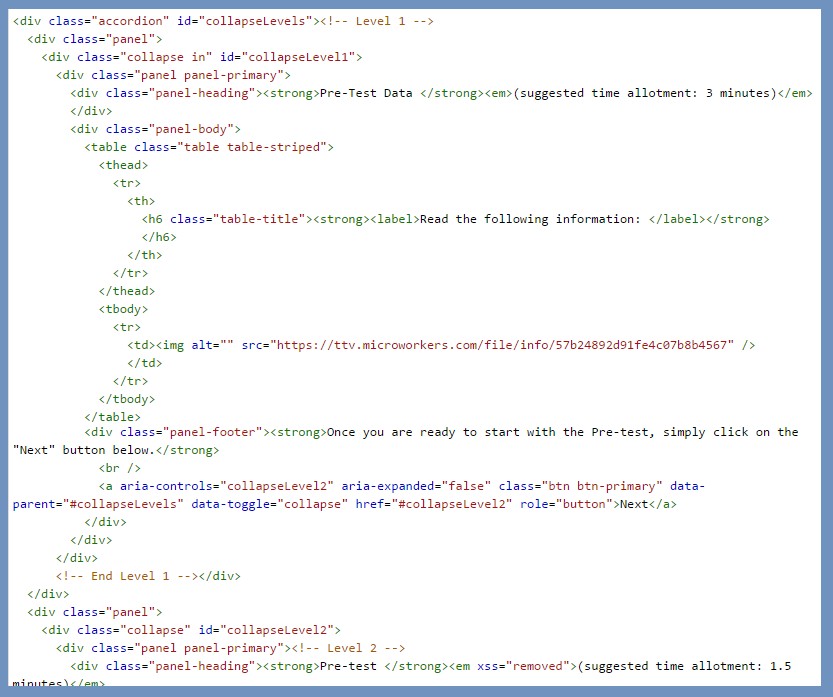Click the closing </thead> tag
833x697 pixels.
tap(126, 291)
